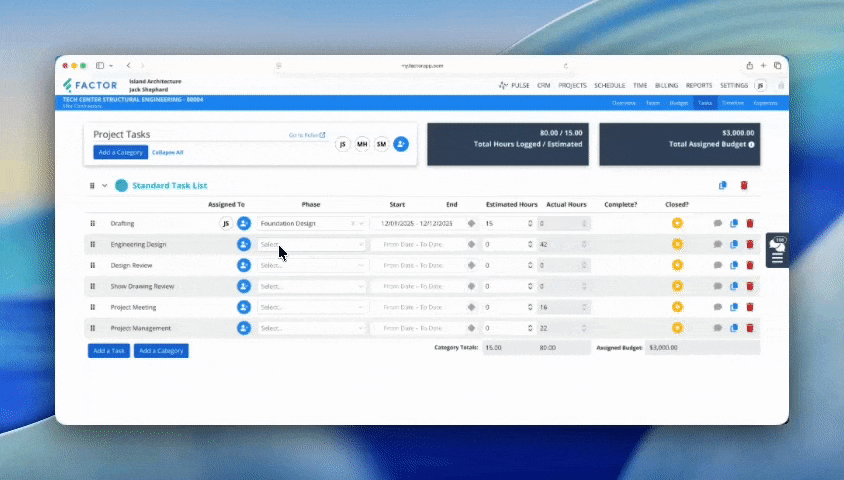Open the Billing menu

666,85
